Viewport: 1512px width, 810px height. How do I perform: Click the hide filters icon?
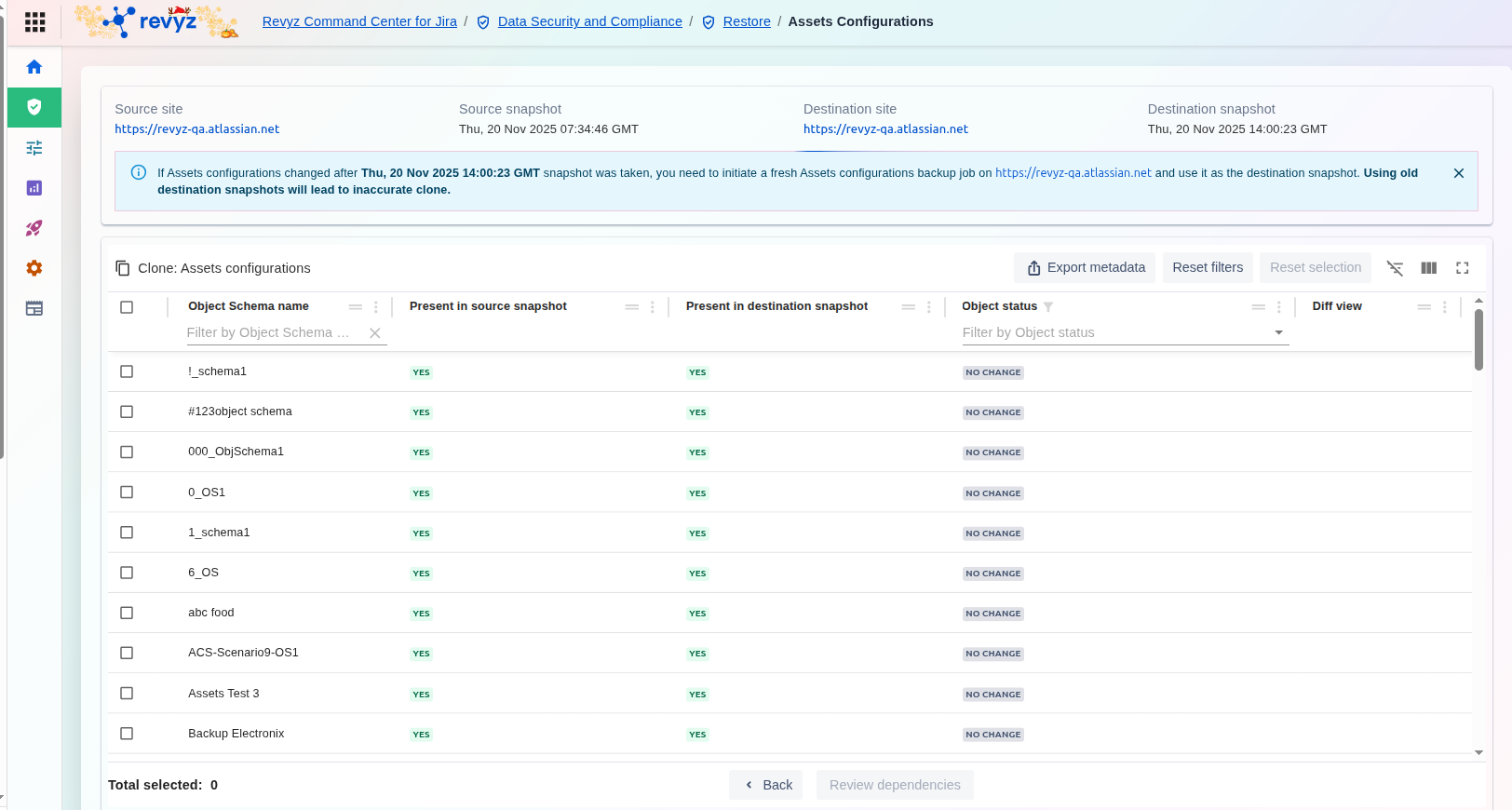point(1395,268)
